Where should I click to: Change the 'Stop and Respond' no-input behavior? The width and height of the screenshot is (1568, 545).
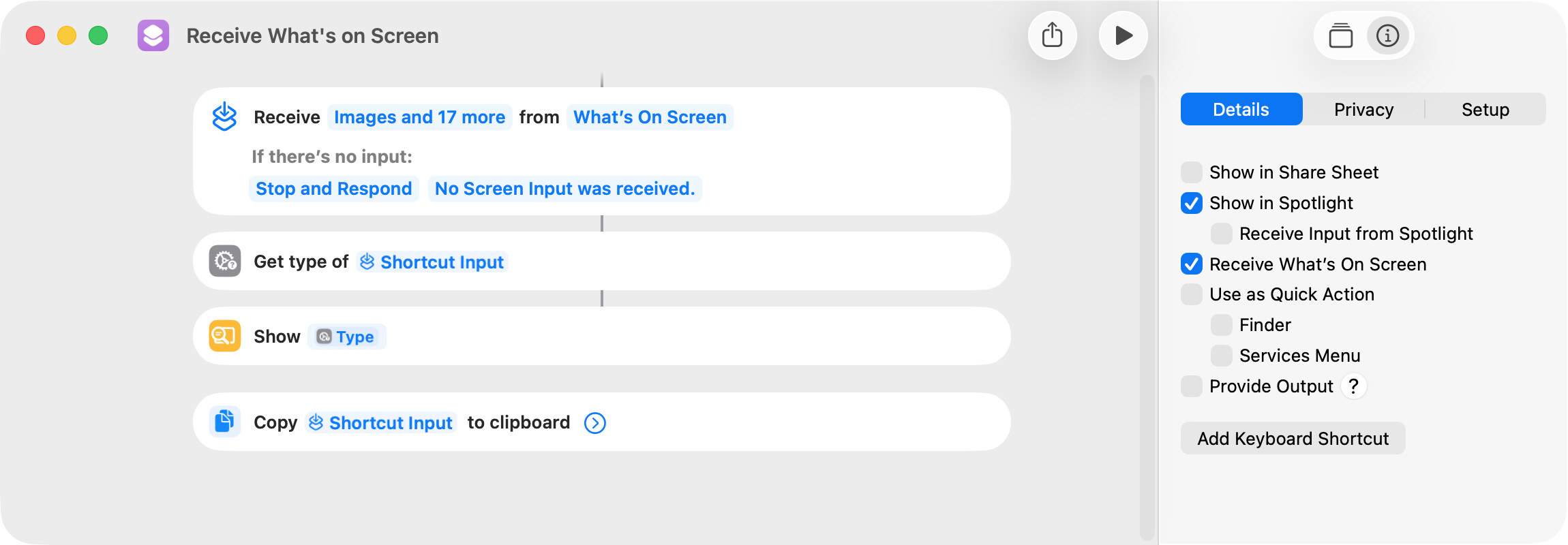tap(333, 189)
